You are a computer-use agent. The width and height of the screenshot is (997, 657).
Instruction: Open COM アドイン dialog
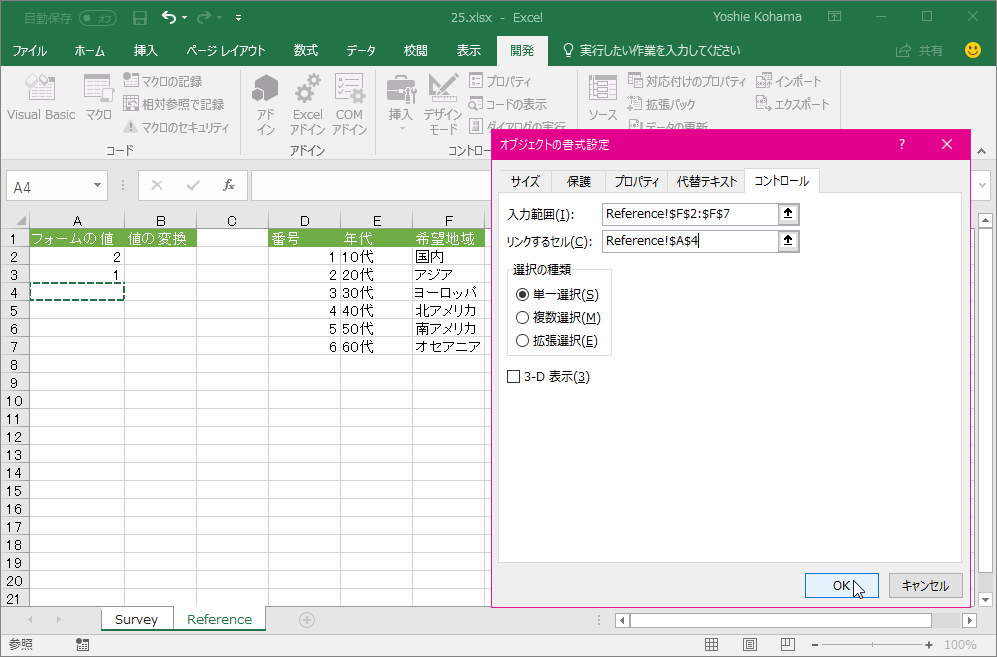(349, 105)
